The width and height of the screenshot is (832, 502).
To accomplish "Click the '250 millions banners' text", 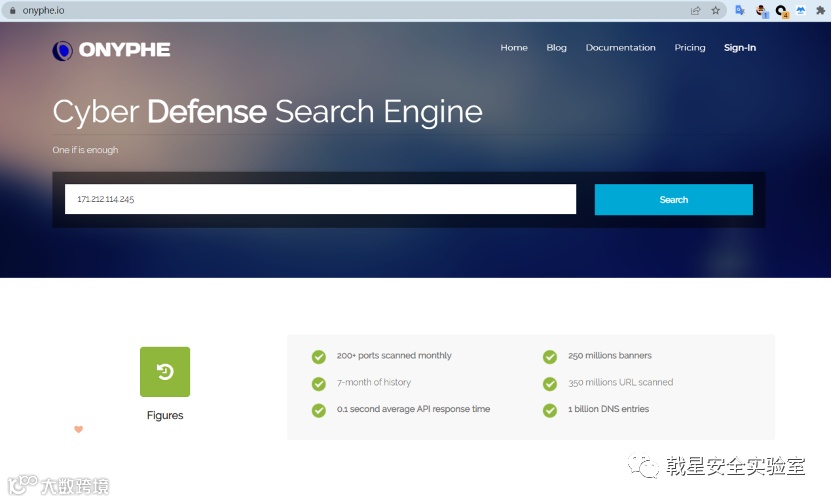I will coord(610,356).
